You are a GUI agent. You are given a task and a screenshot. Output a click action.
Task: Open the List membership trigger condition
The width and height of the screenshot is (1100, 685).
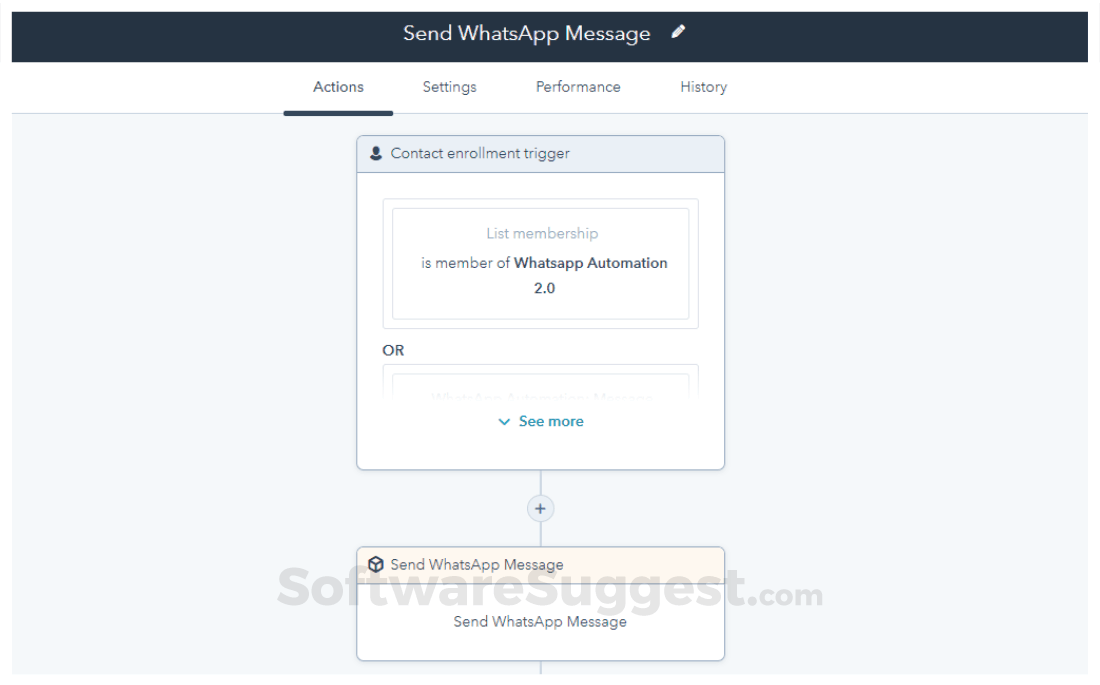[541, 260]
